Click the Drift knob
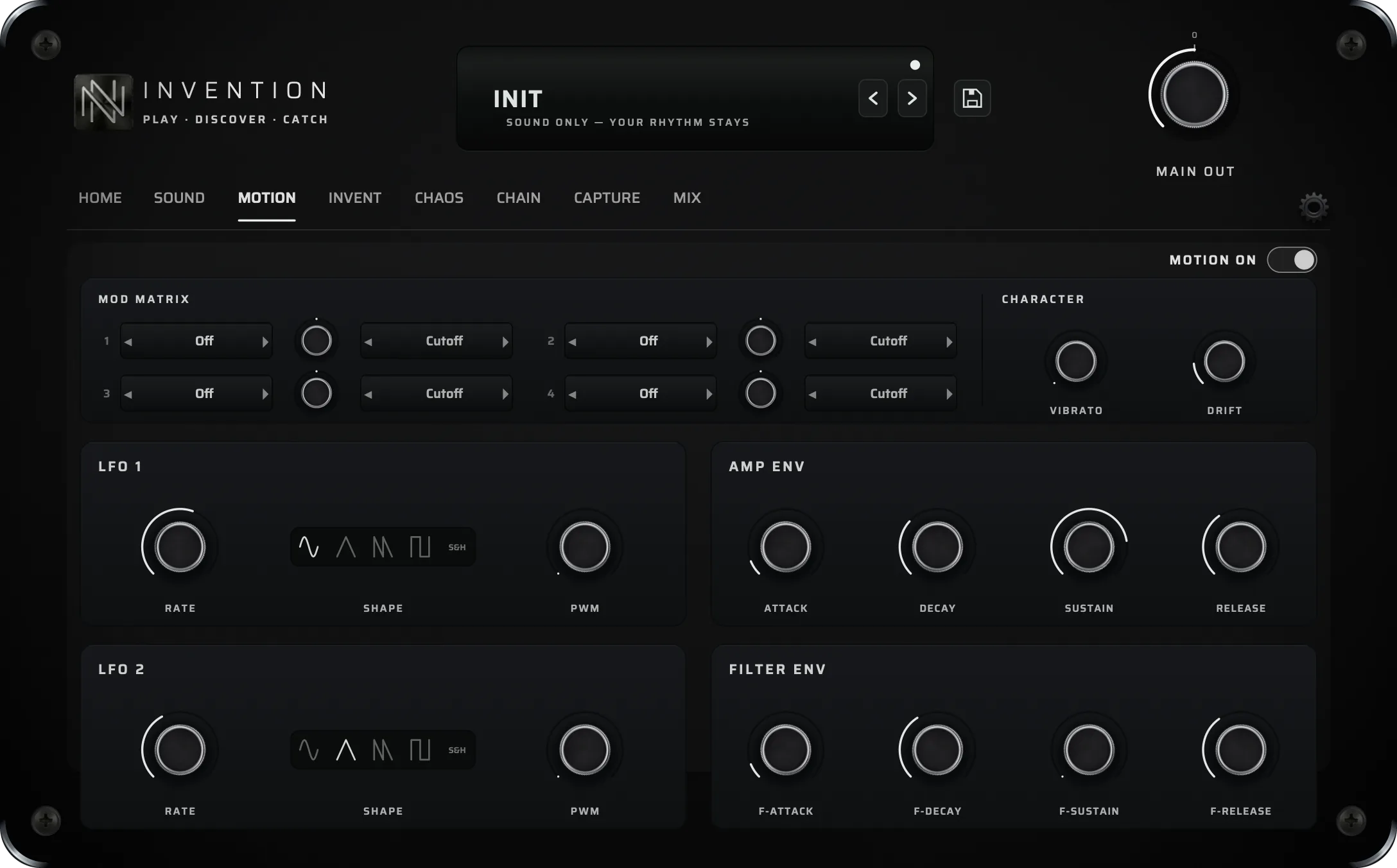 pos(1224,361)
